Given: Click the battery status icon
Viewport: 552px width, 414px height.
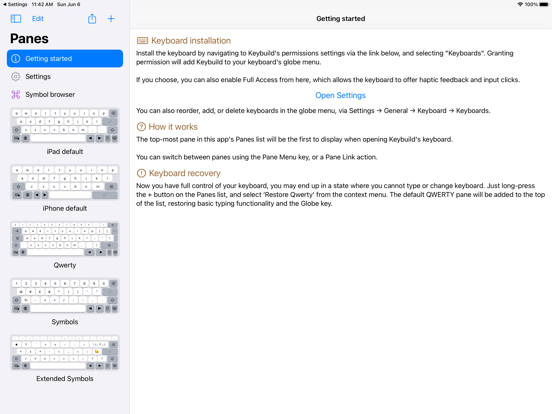Looking at the screenshot, I should pyautogui.click(x=544, y=4).
